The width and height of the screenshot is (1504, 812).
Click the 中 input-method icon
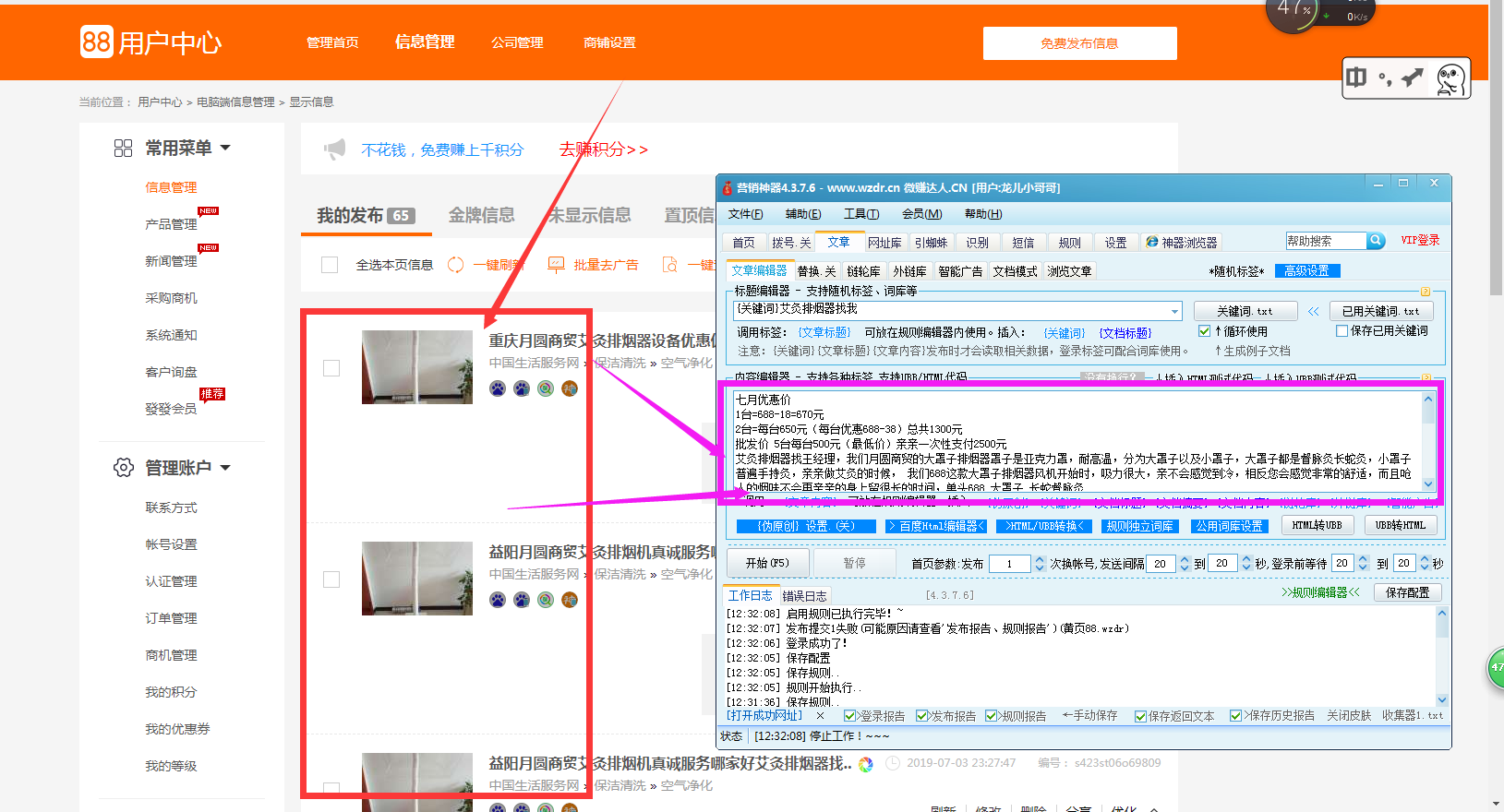(x=1356, y=78)
